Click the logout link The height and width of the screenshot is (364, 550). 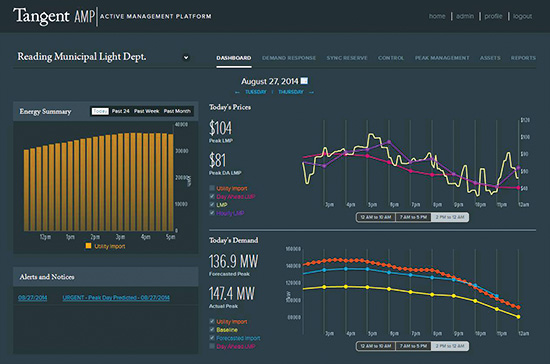pos(522,16)
